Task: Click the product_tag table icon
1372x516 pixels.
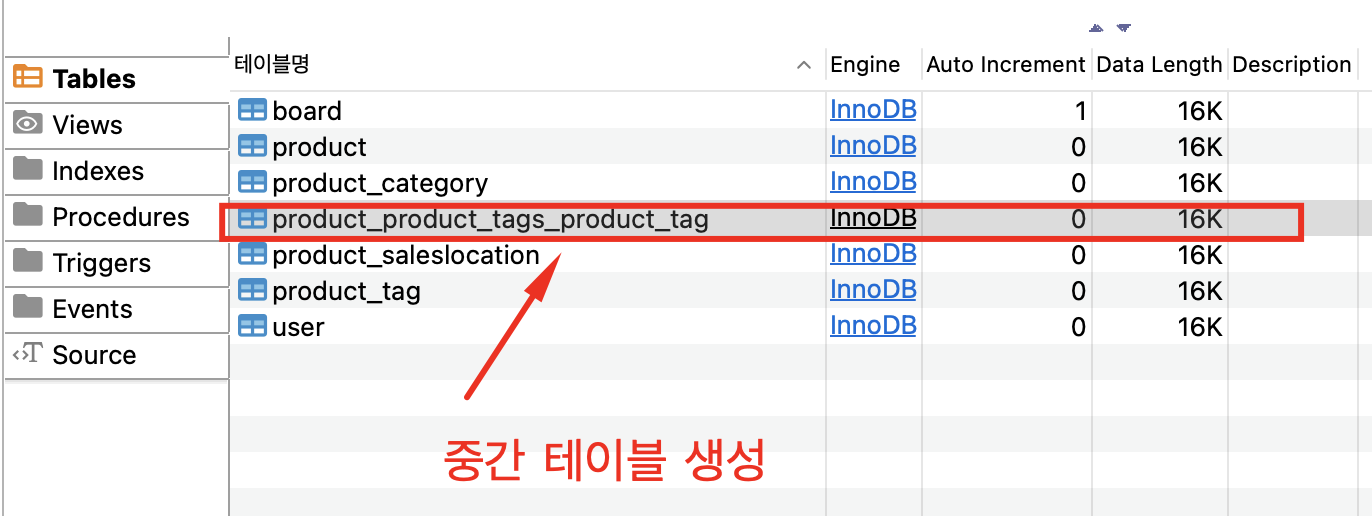Action: [252, 291]
